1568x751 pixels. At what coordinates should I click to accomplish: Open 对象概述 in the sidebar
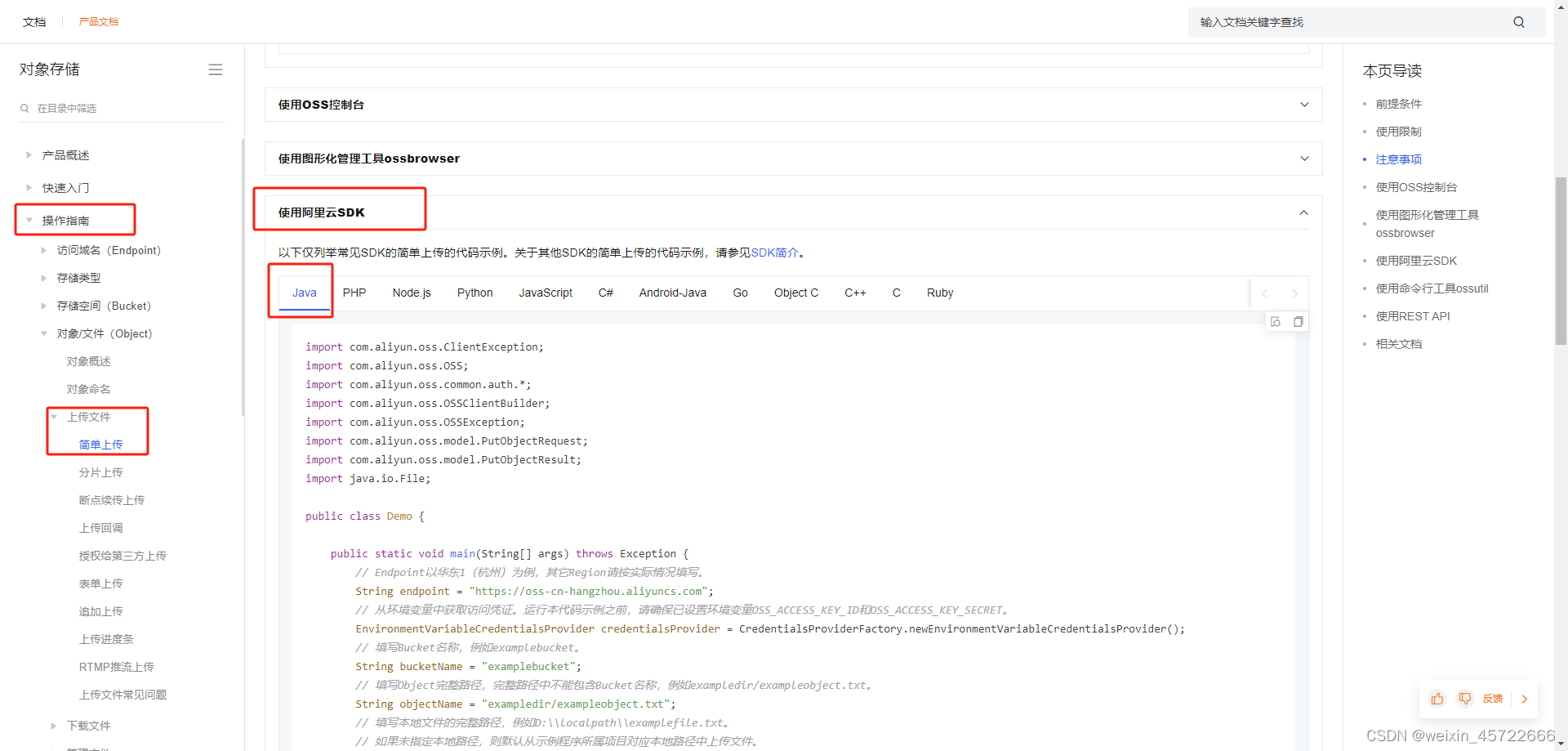point(88,361)
